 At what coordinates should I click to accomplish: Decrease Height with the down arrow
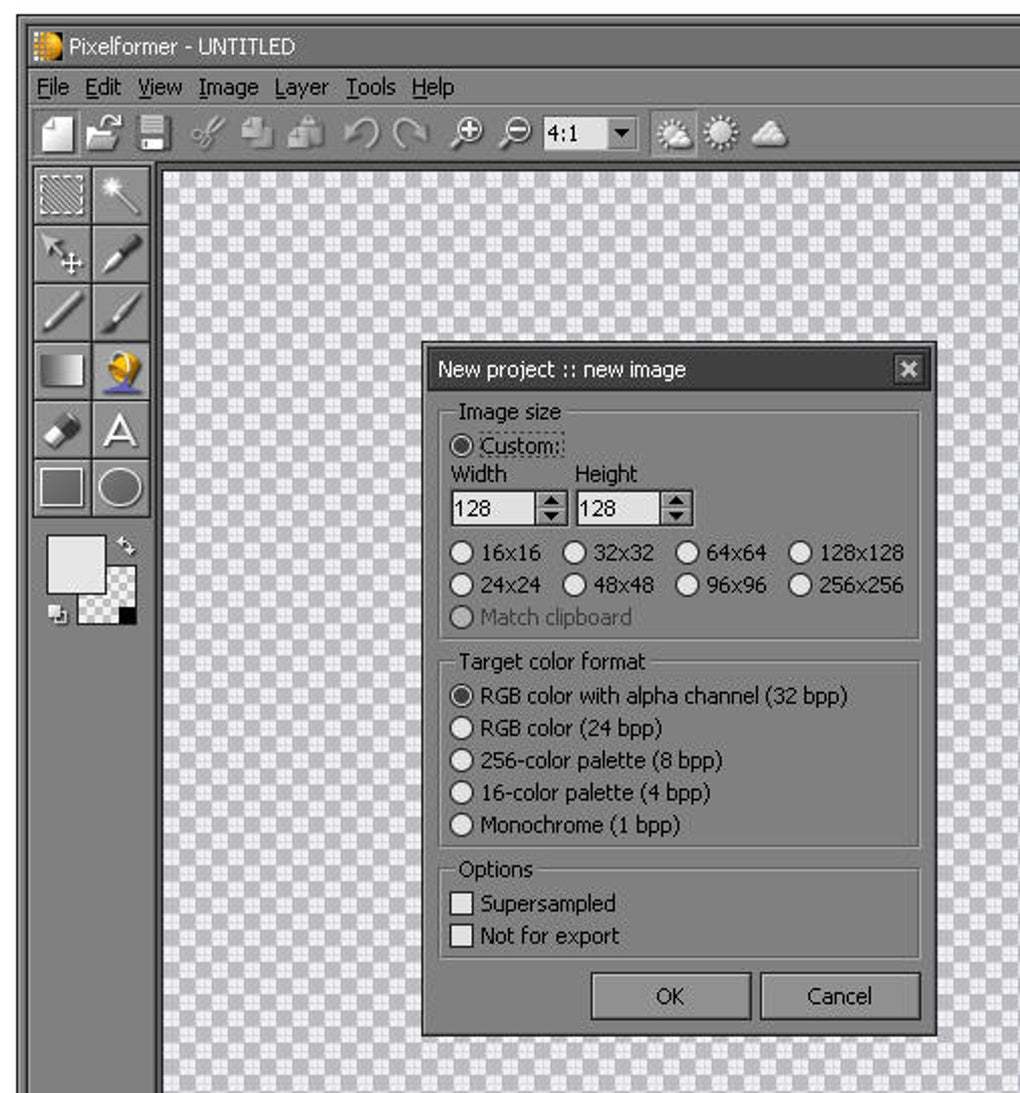click(676, 517)
